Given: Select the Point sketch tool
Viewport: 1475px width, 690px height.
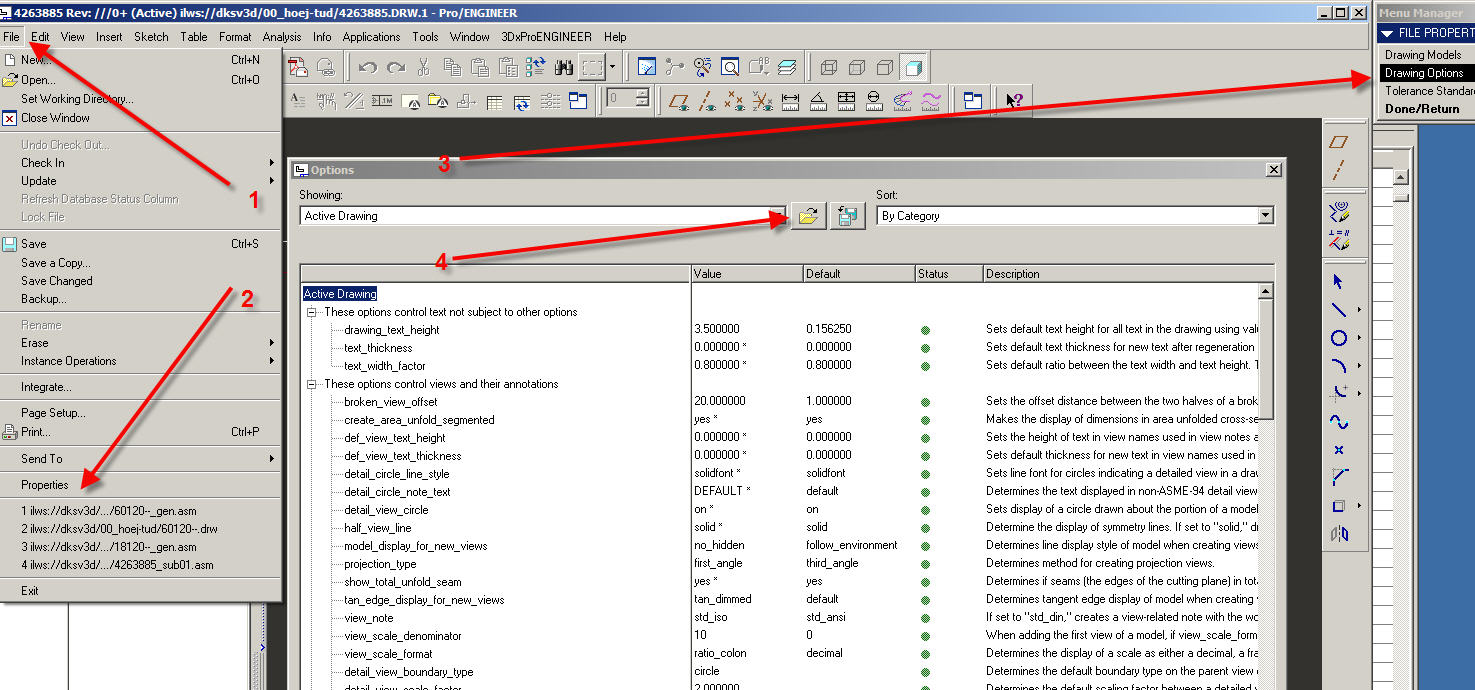Looking at the screenshot, I should tap(1339, 450).
